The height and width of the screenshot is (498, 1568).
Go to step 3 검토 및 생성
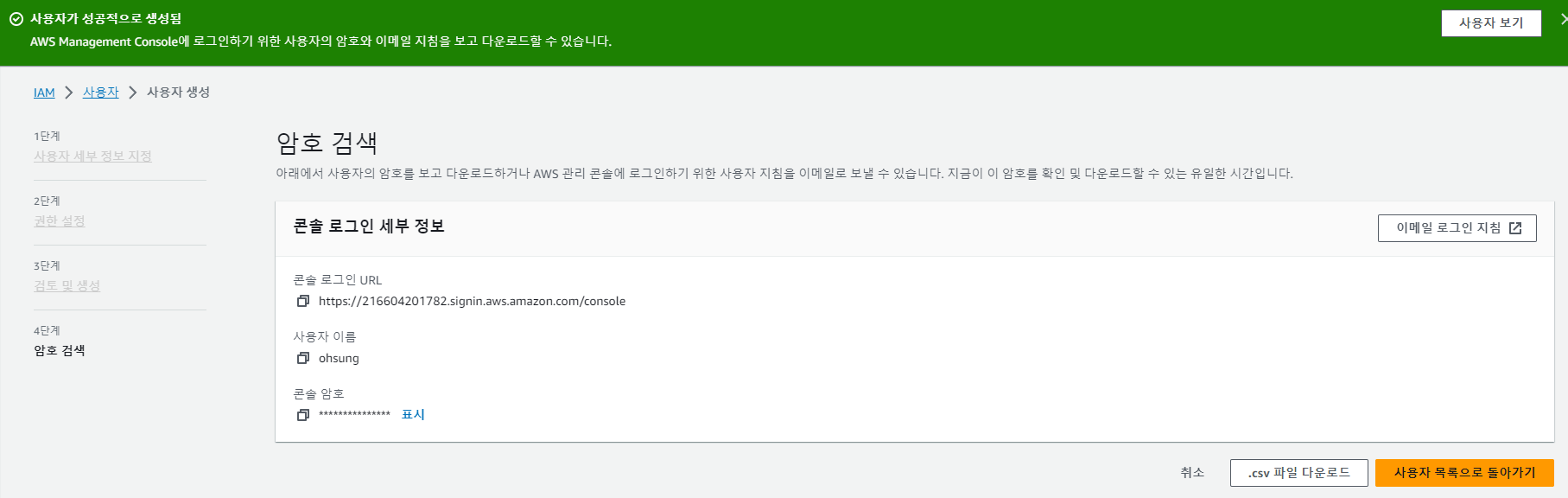pos(67,286)
